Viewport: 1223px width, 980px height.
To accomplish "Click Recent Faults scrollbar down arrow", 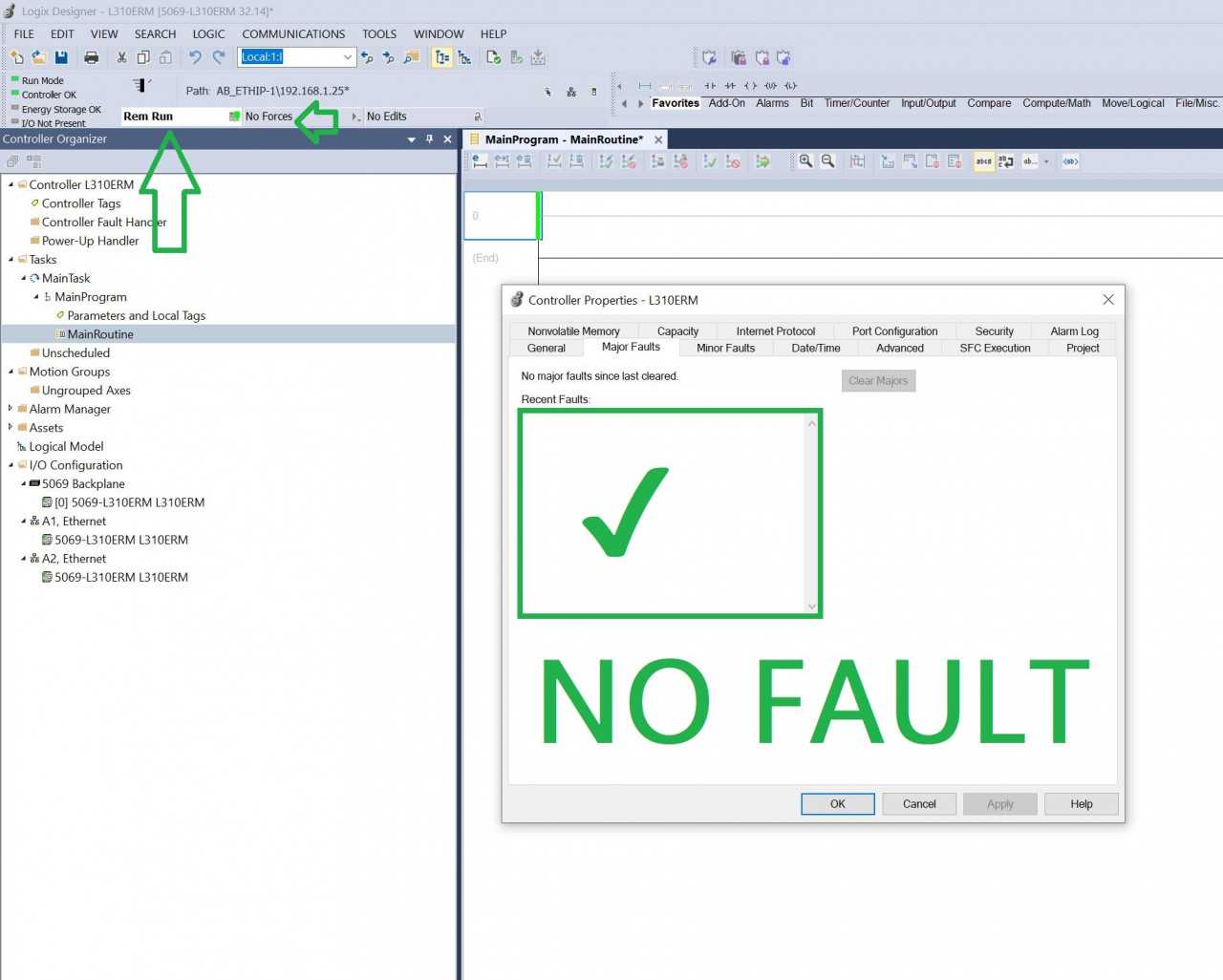I will coord(812,607).
